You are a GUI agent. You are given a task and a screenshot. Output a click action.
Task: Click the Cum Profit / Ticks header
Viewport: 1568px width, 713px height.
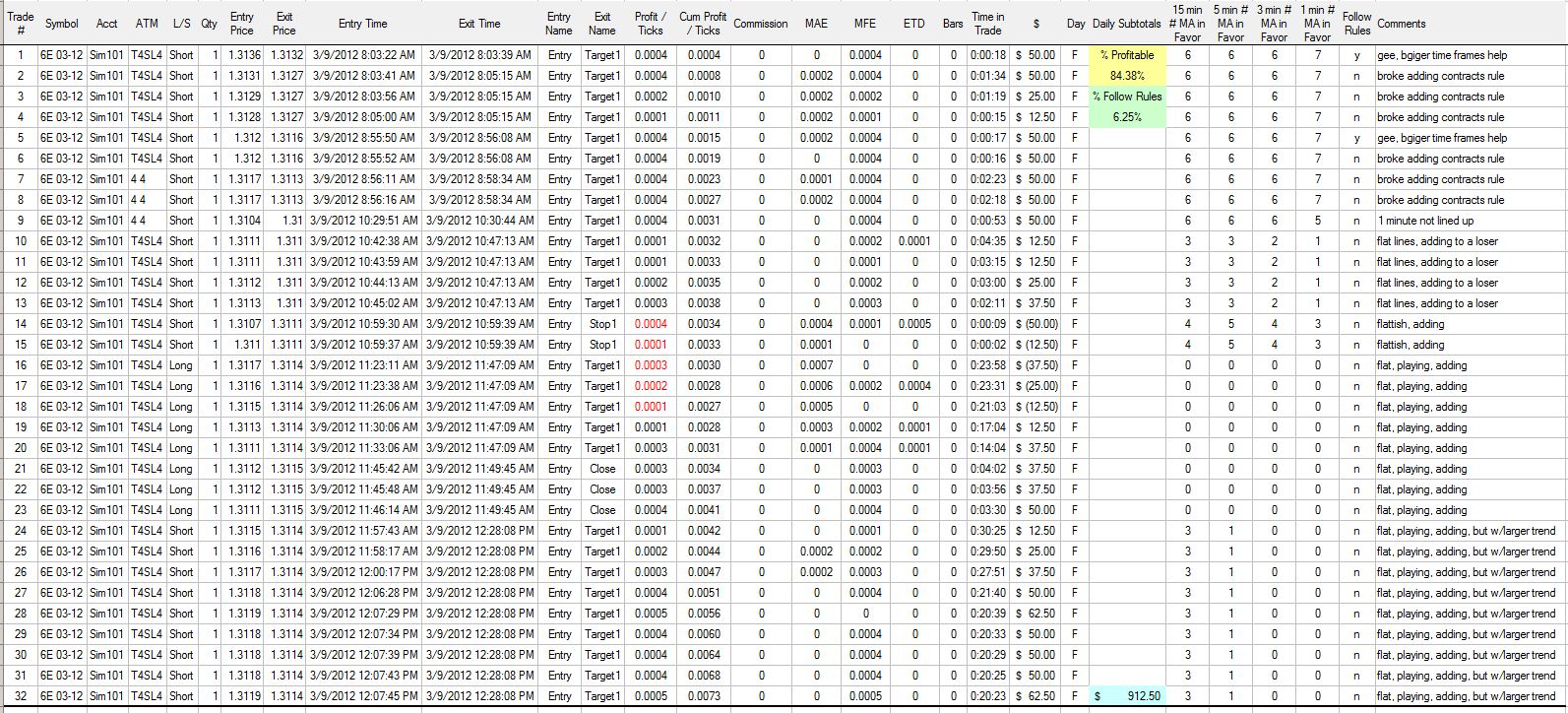[x=703, y=24]
